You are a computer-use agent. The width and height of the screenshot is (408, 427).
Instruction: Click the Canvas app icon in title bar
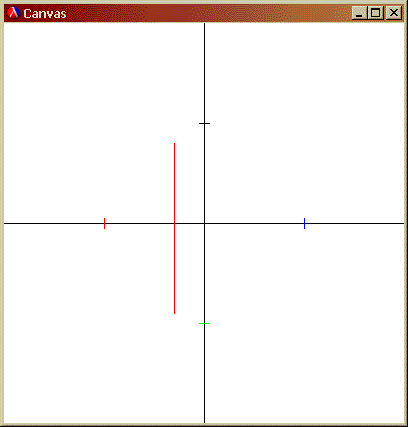pos(14,13)
